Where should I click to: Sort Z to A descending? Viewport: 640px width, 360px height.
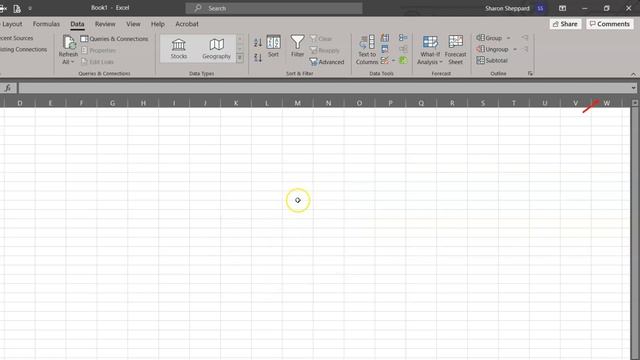(x=258, y=58)
